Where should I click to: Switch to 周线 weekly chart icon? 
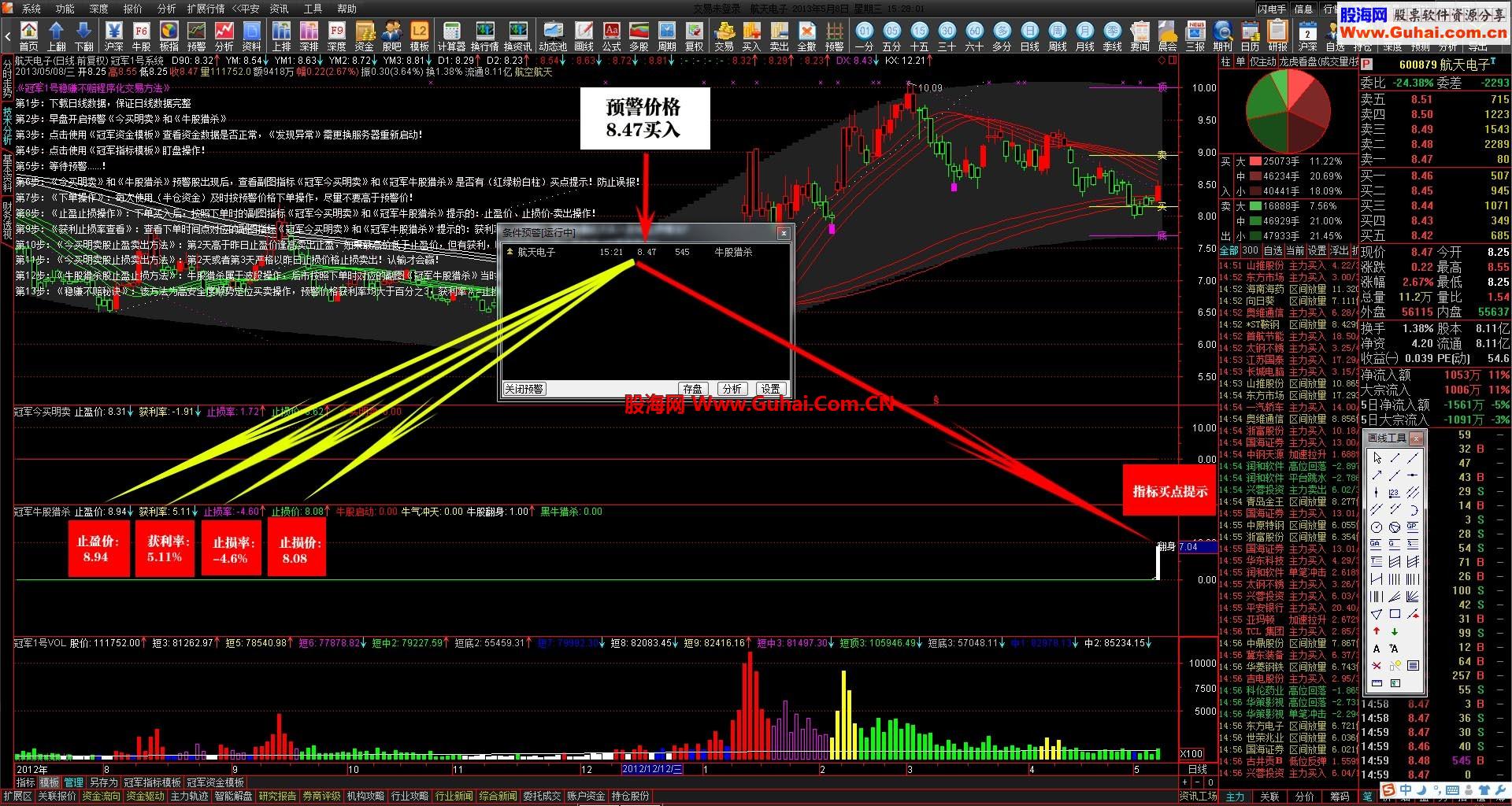1058,35
